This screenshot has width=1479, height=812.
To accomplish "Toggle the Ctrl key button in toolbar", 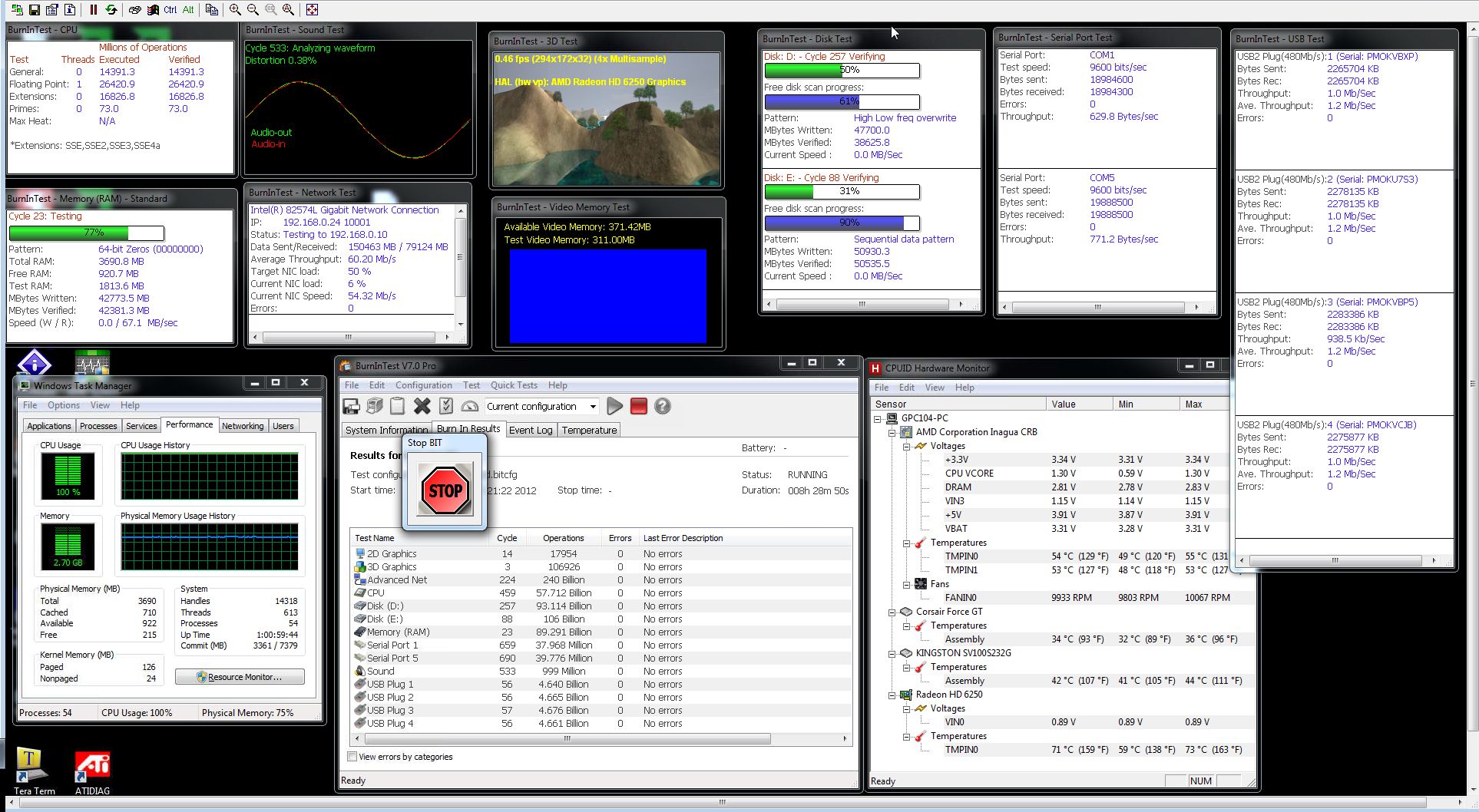I will coord(170,9).
